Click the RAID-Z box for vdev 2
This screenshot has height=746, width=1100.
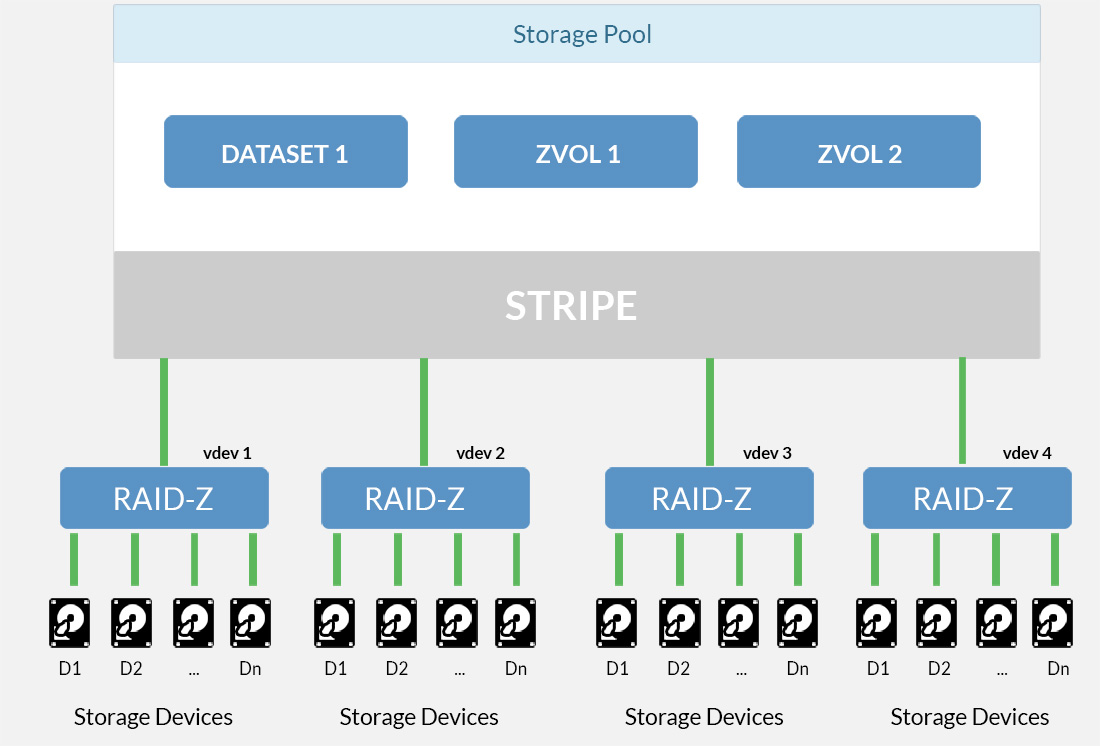pos(425,498)
